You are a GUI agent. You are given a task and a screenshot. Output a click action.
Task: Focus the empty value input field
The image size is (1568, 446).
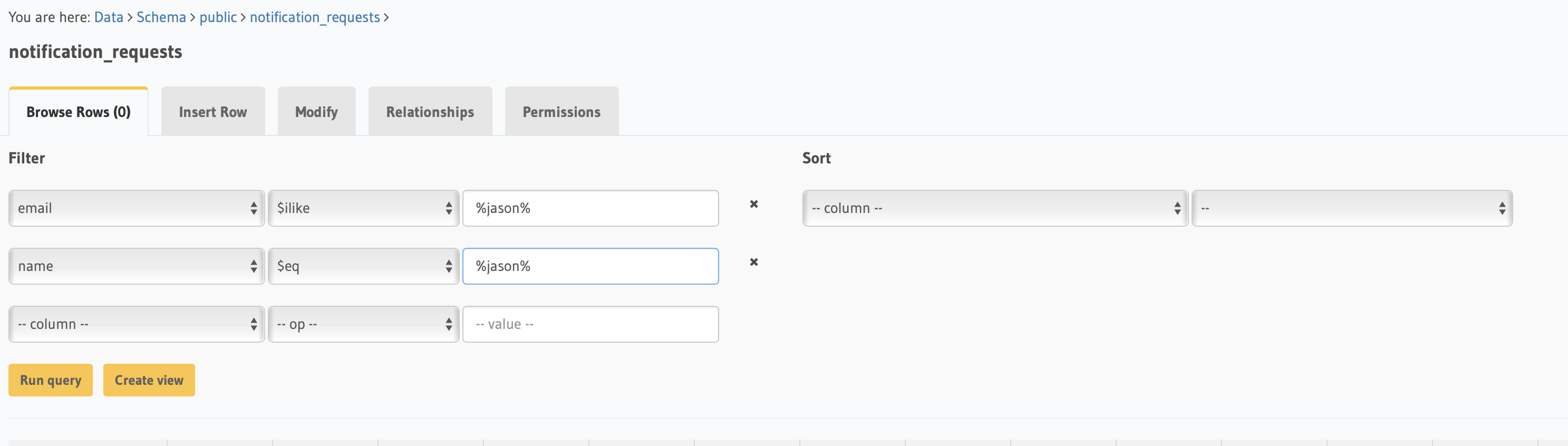tap(591, 324)
